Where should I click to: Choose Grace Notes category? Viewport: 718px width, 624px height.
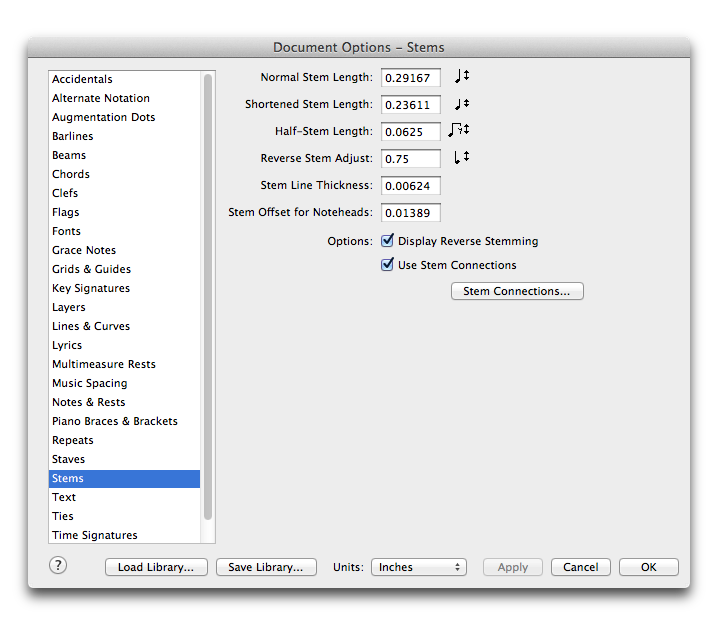[x=124, y=250]
